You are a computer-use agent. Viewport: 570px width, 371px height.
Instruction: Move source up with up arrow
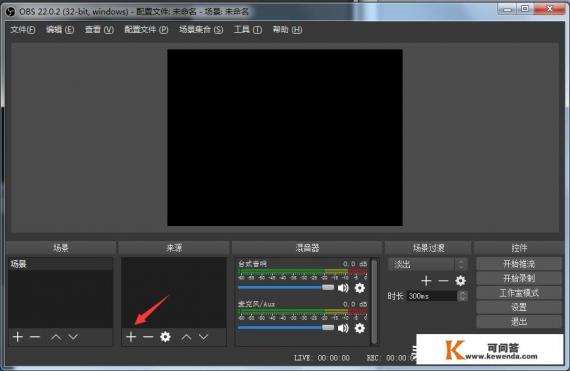186,338
